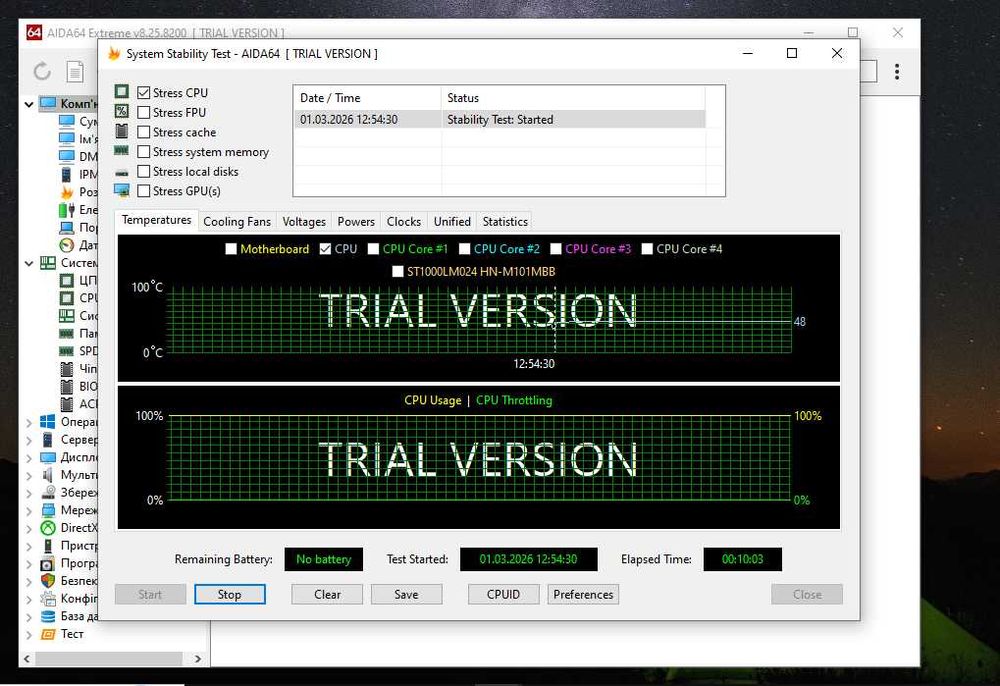Expand the Мульти tree node
This screenshot has height=686, width=1000.
coord(29,475)
